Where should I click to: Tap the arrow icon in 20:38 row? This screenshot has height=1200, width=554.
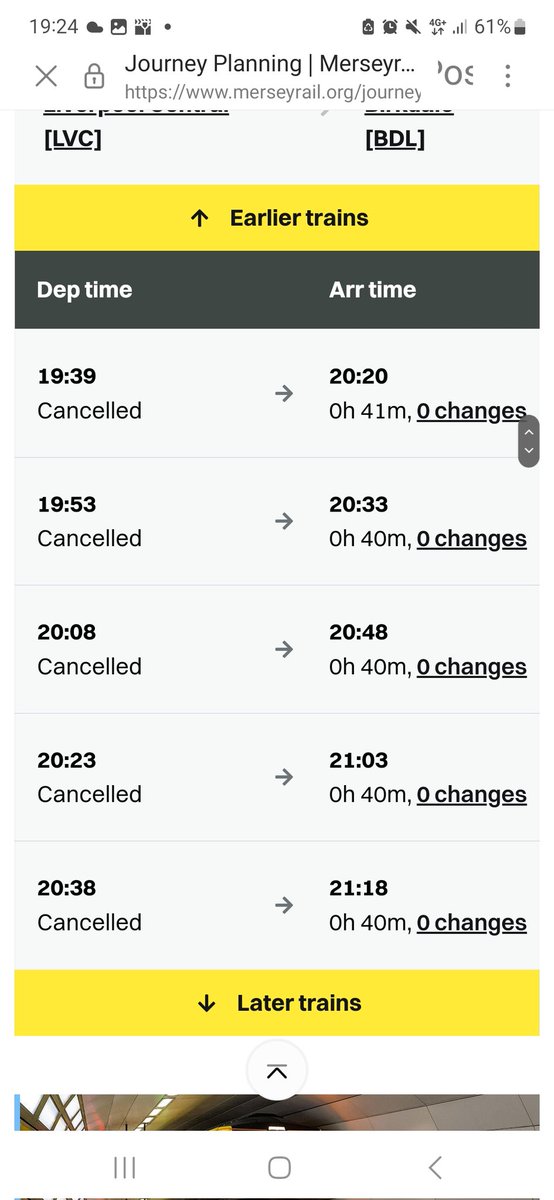click(x=284, y=905)
